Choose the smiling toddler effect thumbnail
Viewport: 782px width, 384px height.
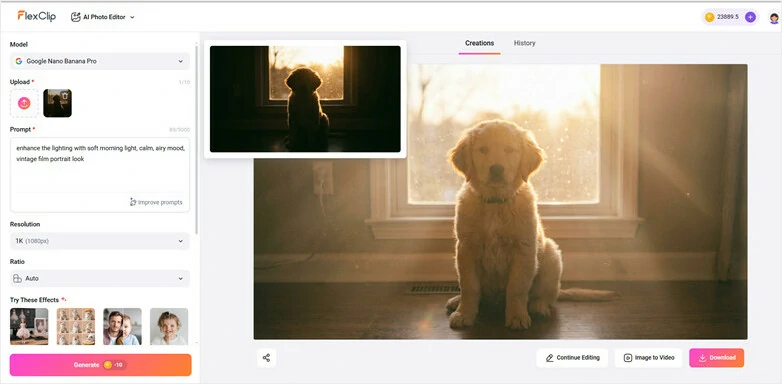click(169, 326)
